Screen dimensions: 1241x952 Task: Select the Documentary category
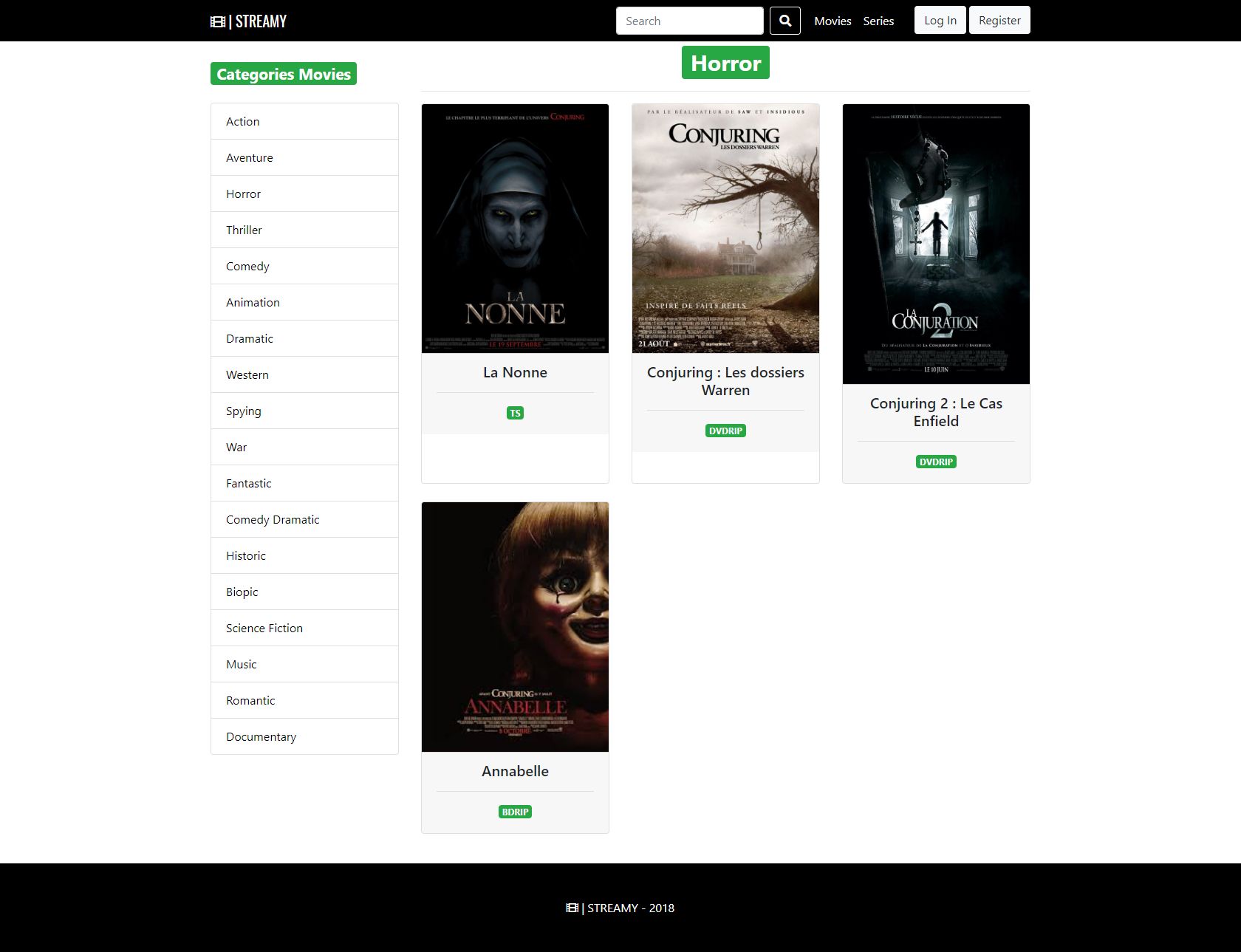click(x=304, y=736)
